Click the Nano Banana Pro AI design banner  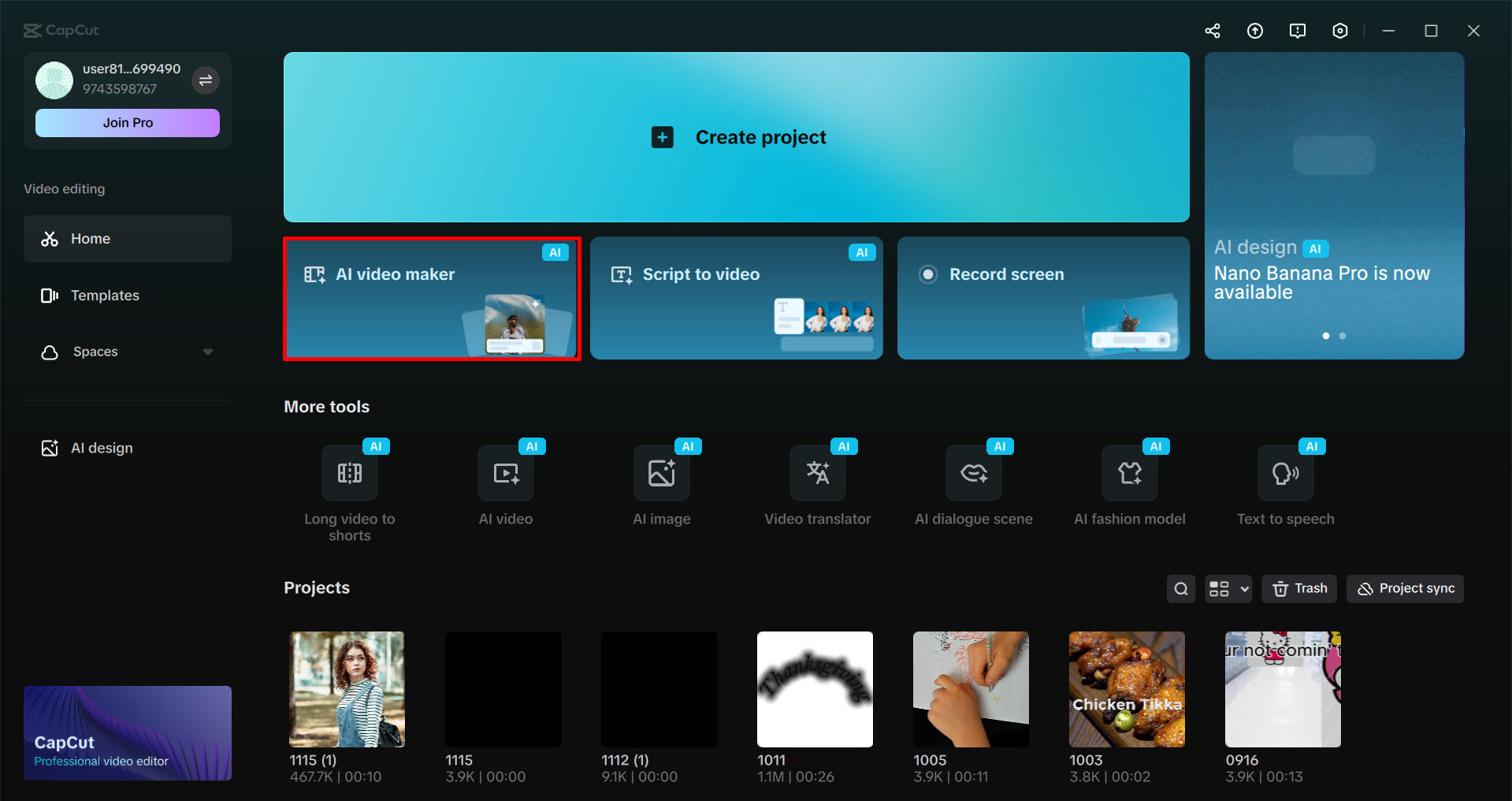[x=1334, y=206]
